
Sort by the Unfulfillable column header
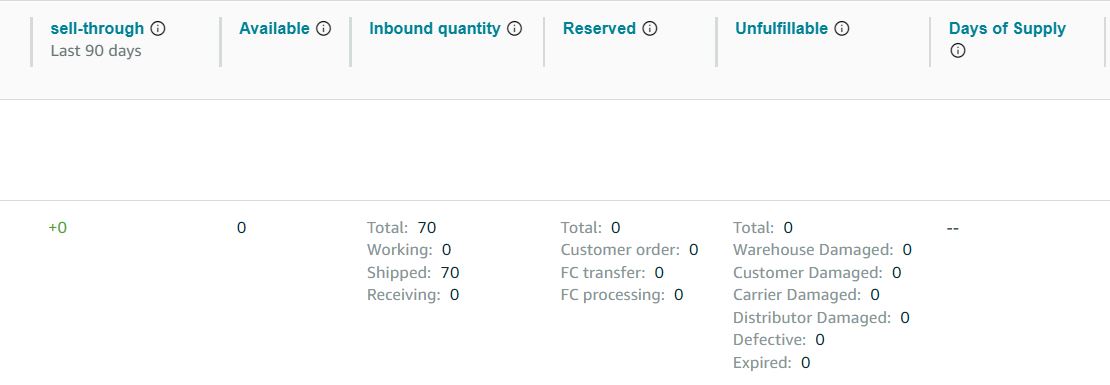[x=782, y=29]
